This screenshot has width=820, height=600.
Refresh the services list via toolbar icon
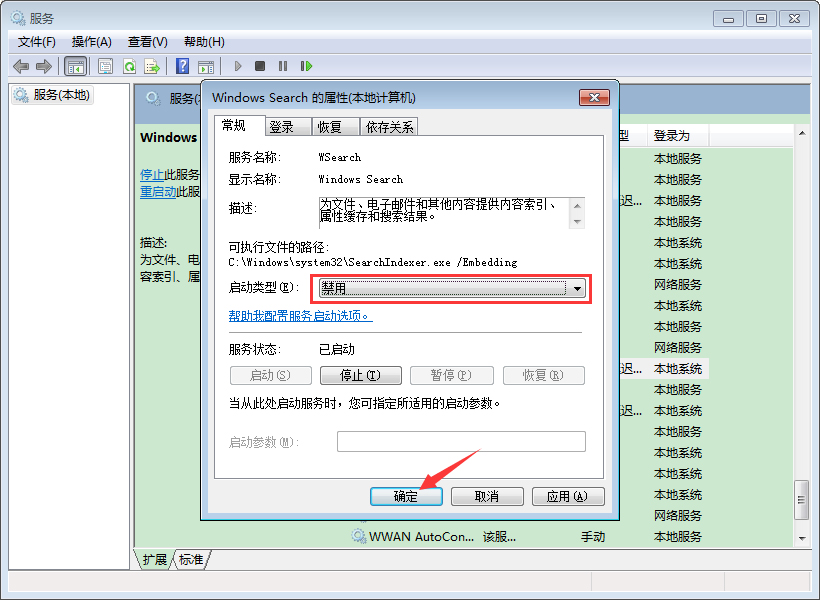(x=129, y=65)
